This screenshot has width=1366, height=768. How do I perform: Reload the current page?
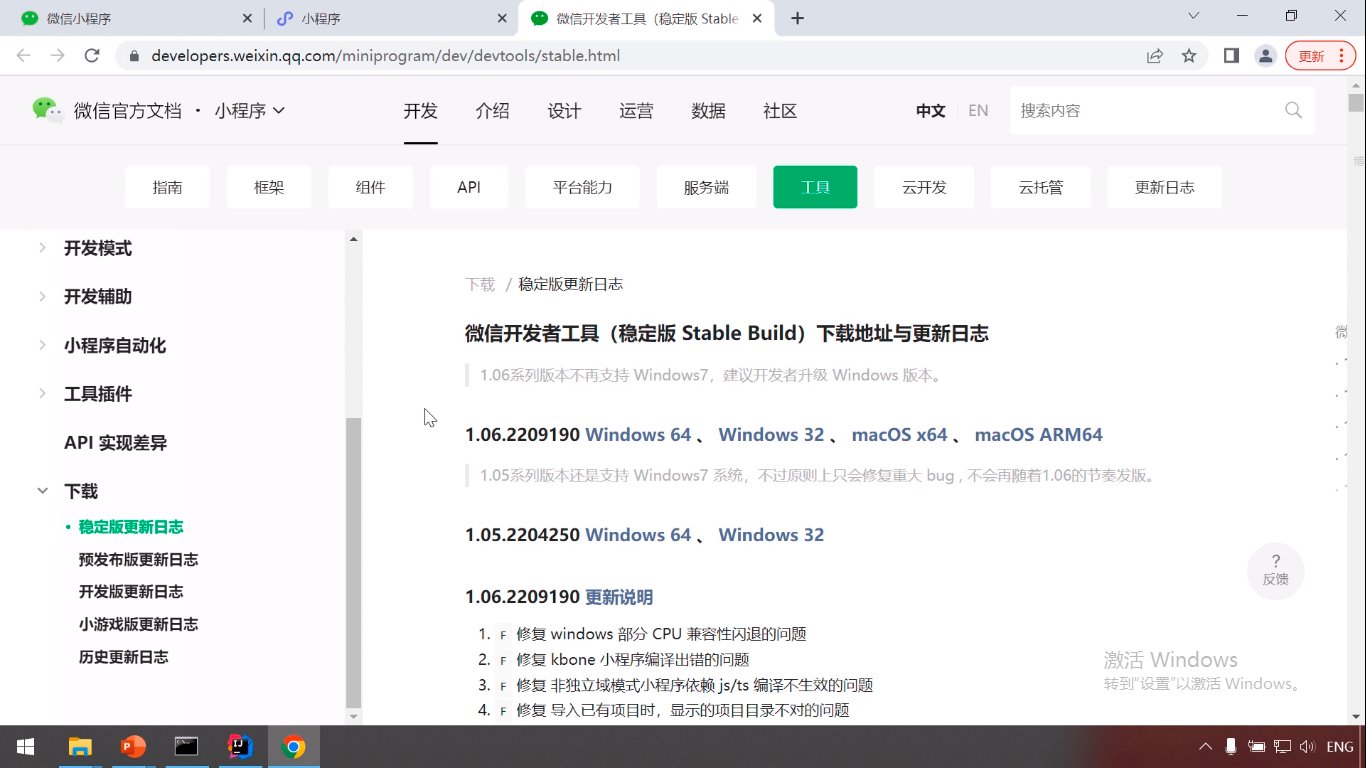92,56
